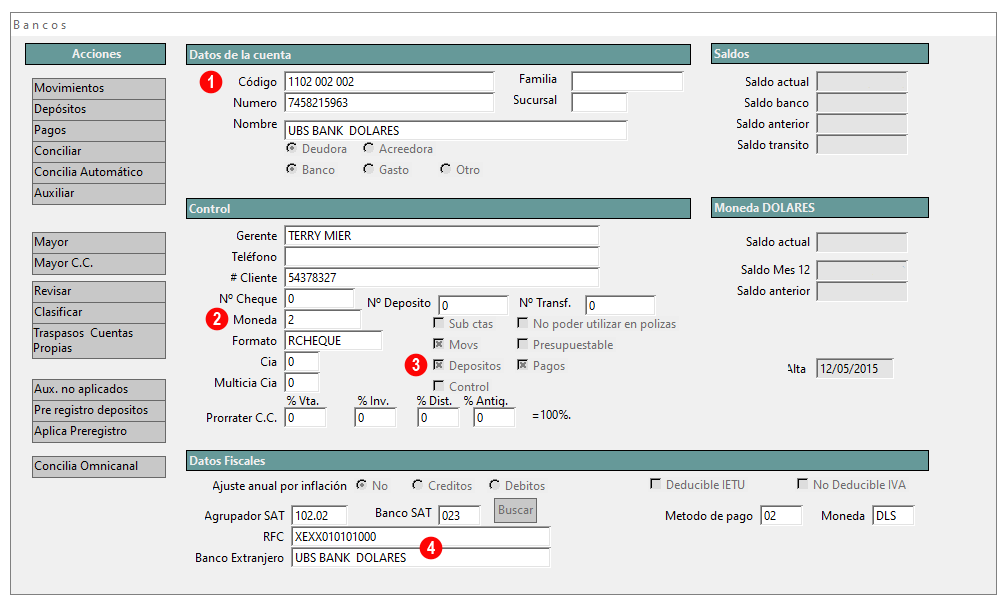This screenshot has height=603, width=1004.
Task: Choose Debitos for inflation adjustment
Action: [x=494, y=485]
